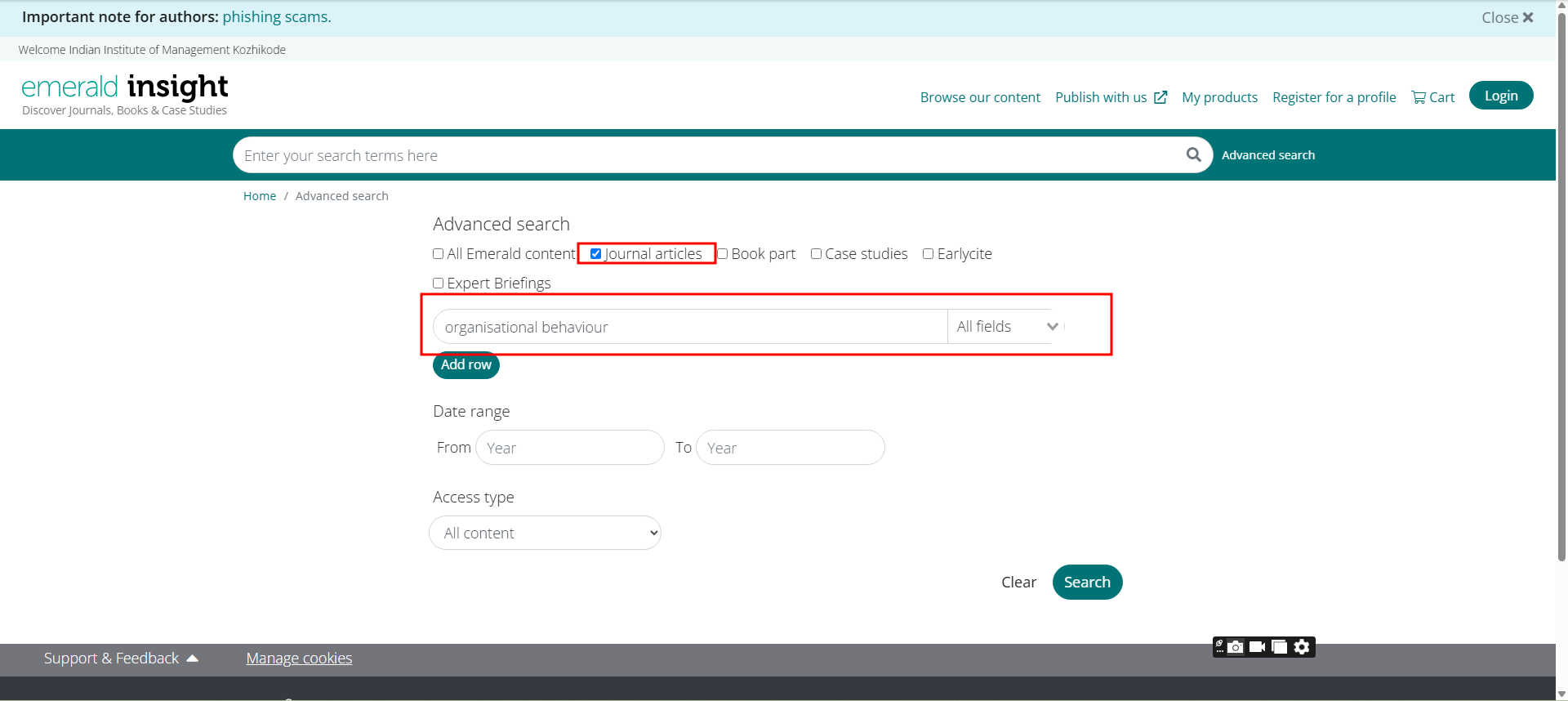Click the stacked windows icon in capture toolbar

click(1280, 647)
